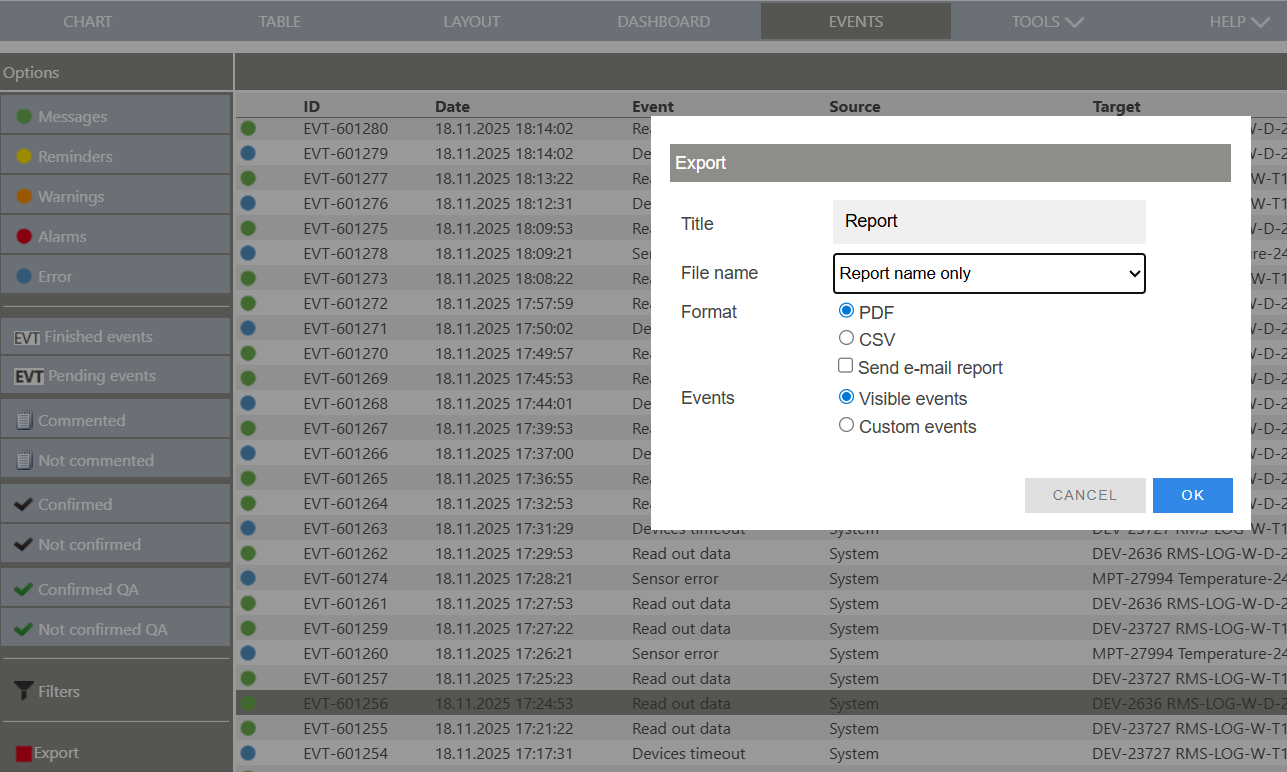Click the Finished events EVT icon
The image size is (1287, 772).
coord(27,336)
